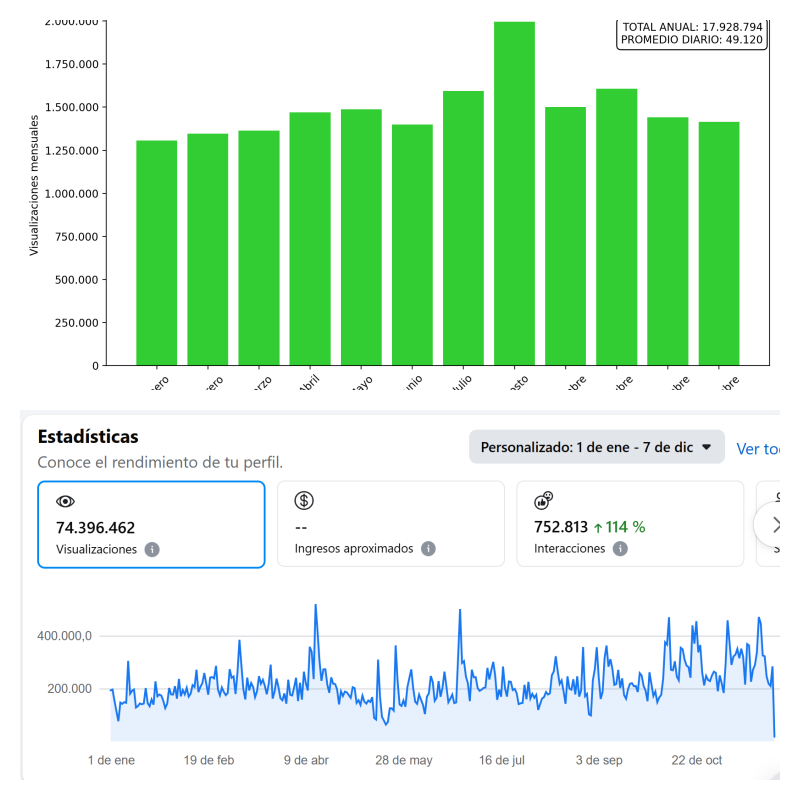Open info icon beside Ingresos aproximados
This screenshot has width=800, height=800.
click(428, 549)
